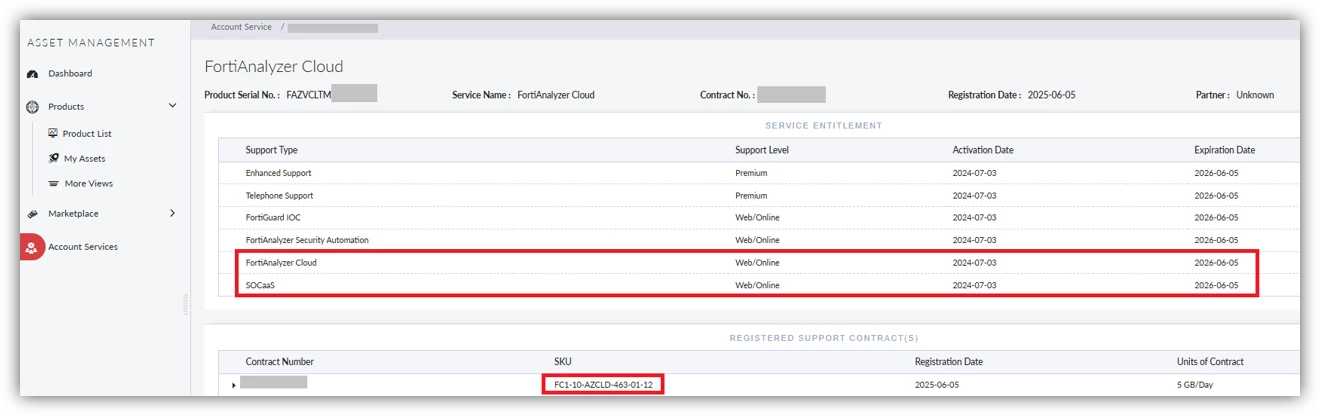
Task: Select FortiAnalyzer Cloud entitlement row
Action: pos(760,263)
